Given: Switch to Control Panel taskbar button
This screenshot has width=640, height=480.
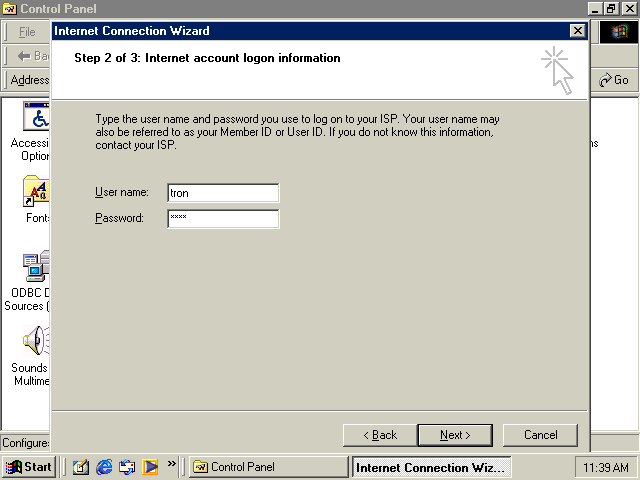Looking at the screenshot, I should (x=268, y=467).
